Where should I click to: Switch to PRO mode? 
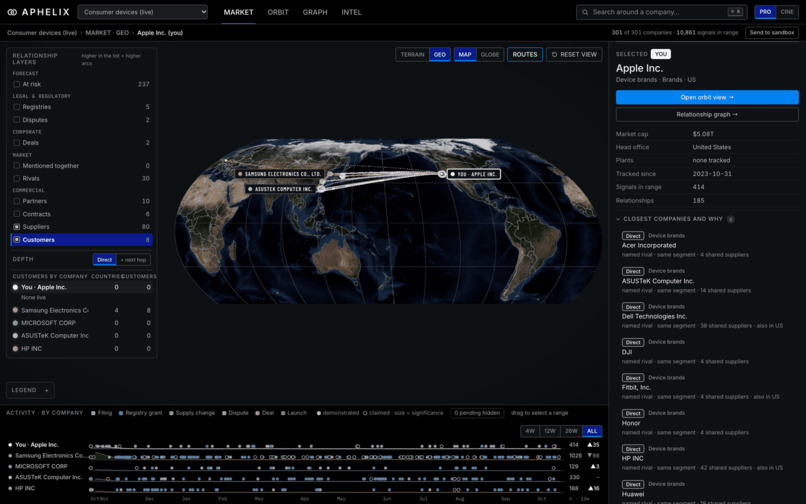tap(765, 12)
